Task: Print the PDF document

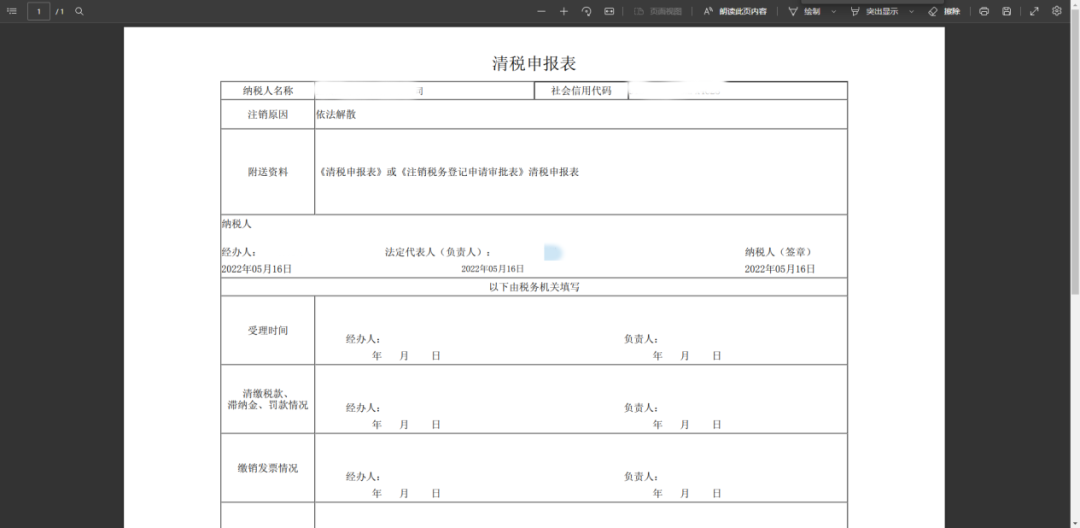Action: (x=984, y=11)
